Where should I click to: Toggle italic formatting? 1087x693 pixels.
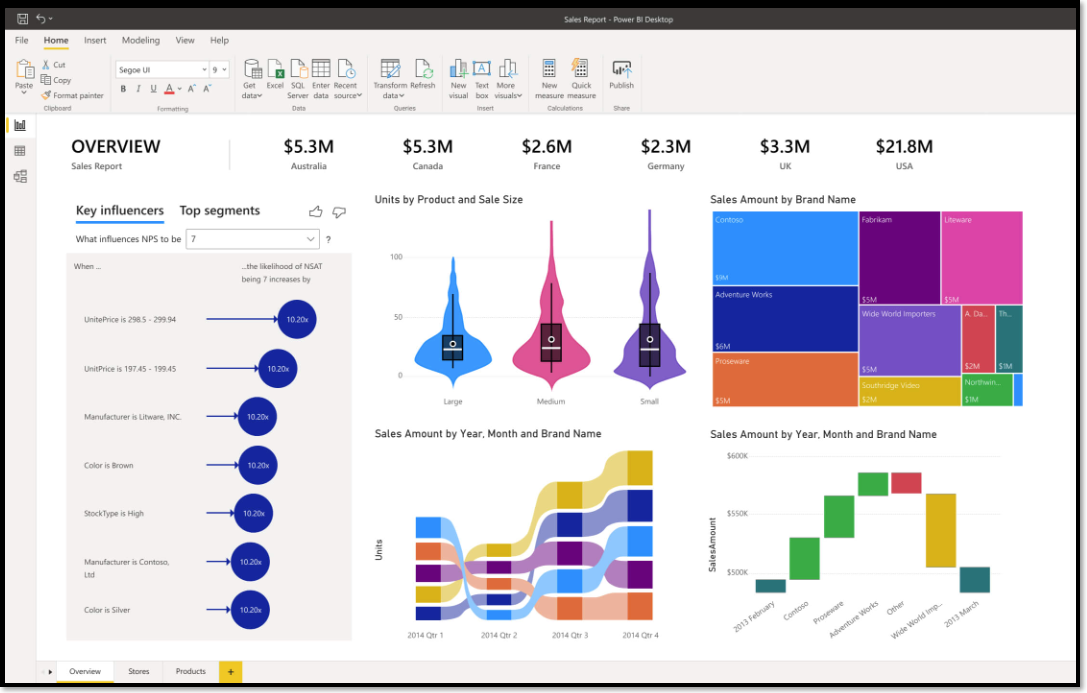[138, 89]
